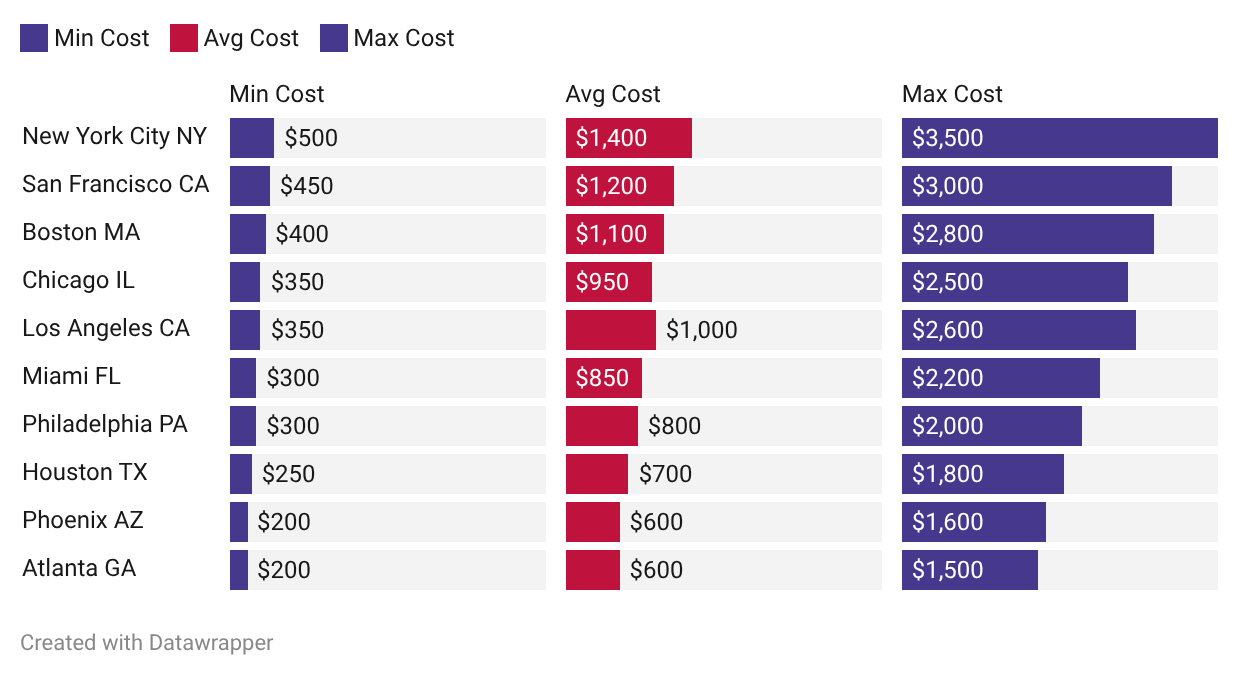Click Phoenix's $1,600 max cost bar
1240x676 pixels.
(973, 522)
